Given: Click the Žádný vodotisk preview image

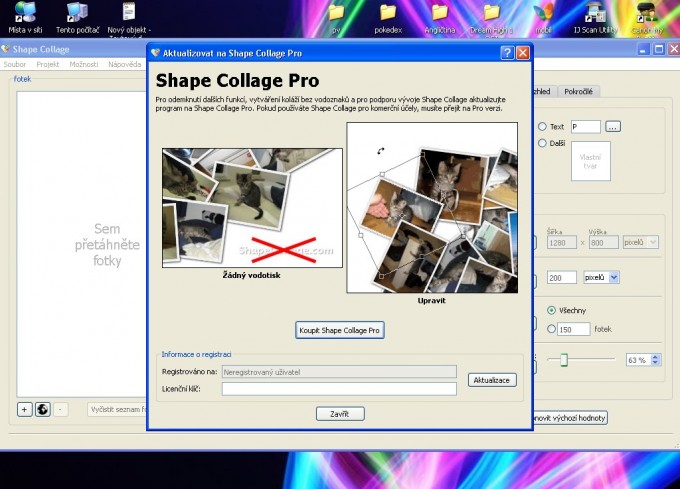Looking at the screenshot, I should (252, 208).
